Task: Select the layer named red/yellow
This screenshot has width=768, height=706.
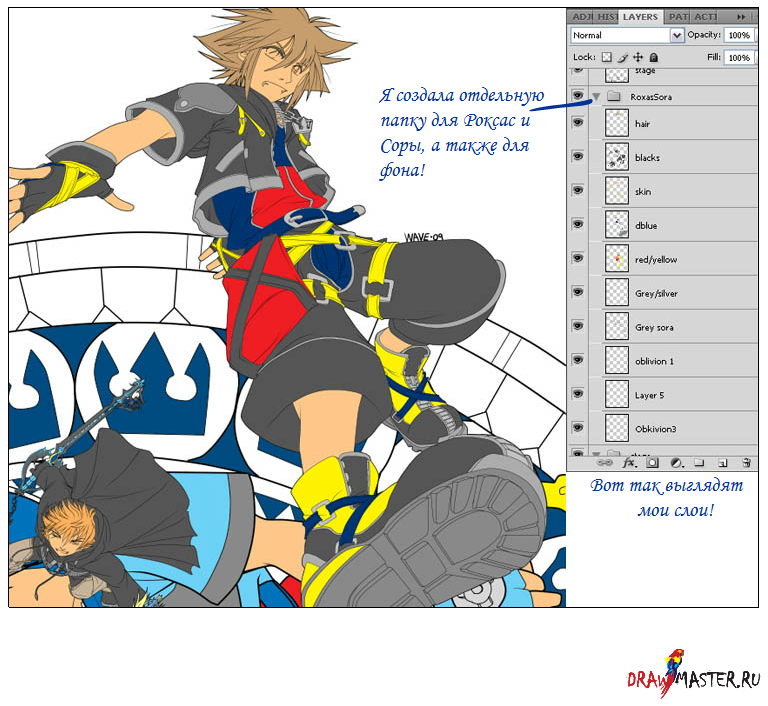Action: [x=656, y=260]
